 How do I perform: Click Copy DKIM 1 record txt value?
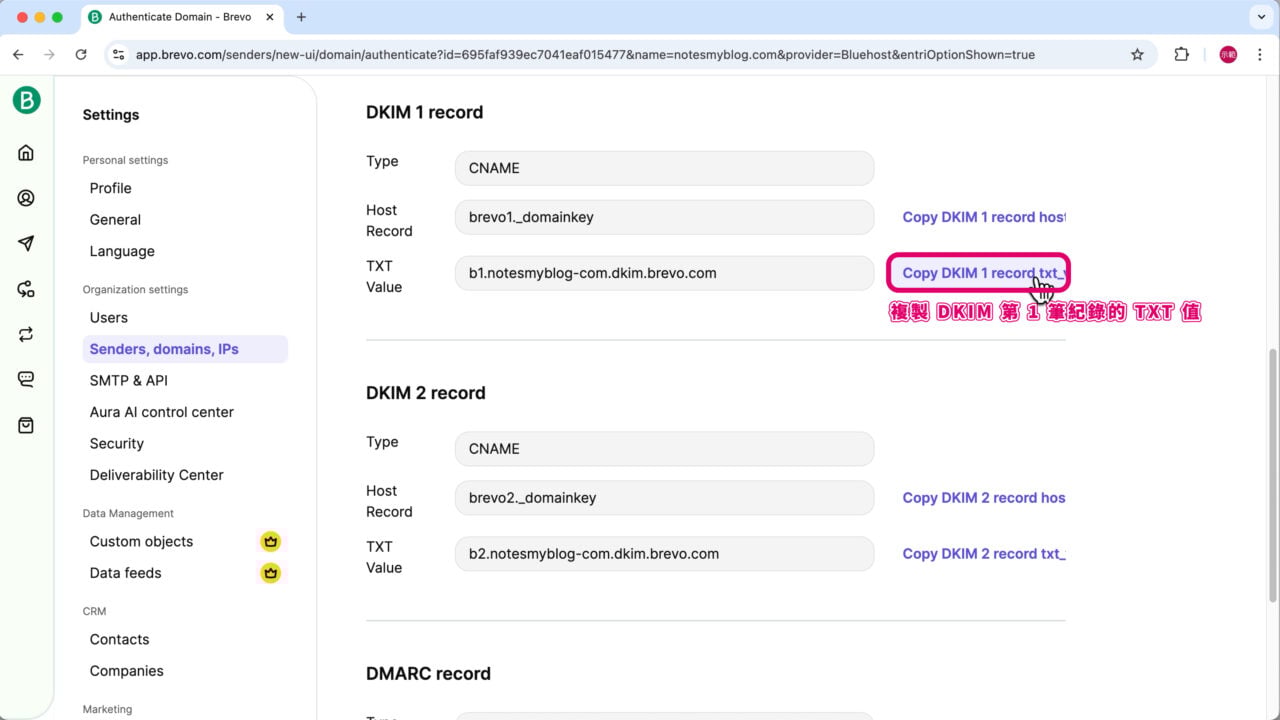click(x=978, y=273)
